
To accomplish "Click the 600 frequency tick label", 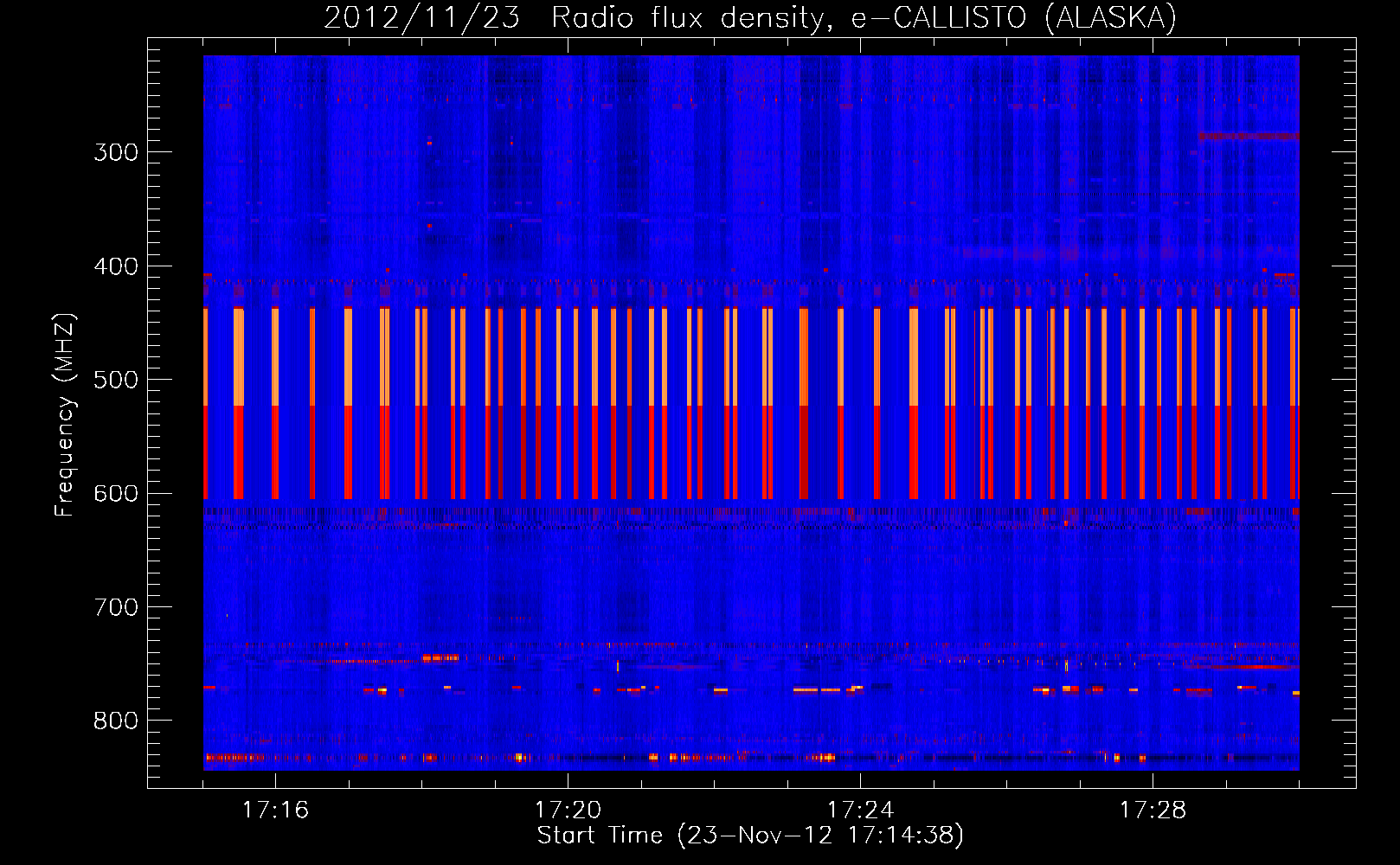I will coord(116,494).
